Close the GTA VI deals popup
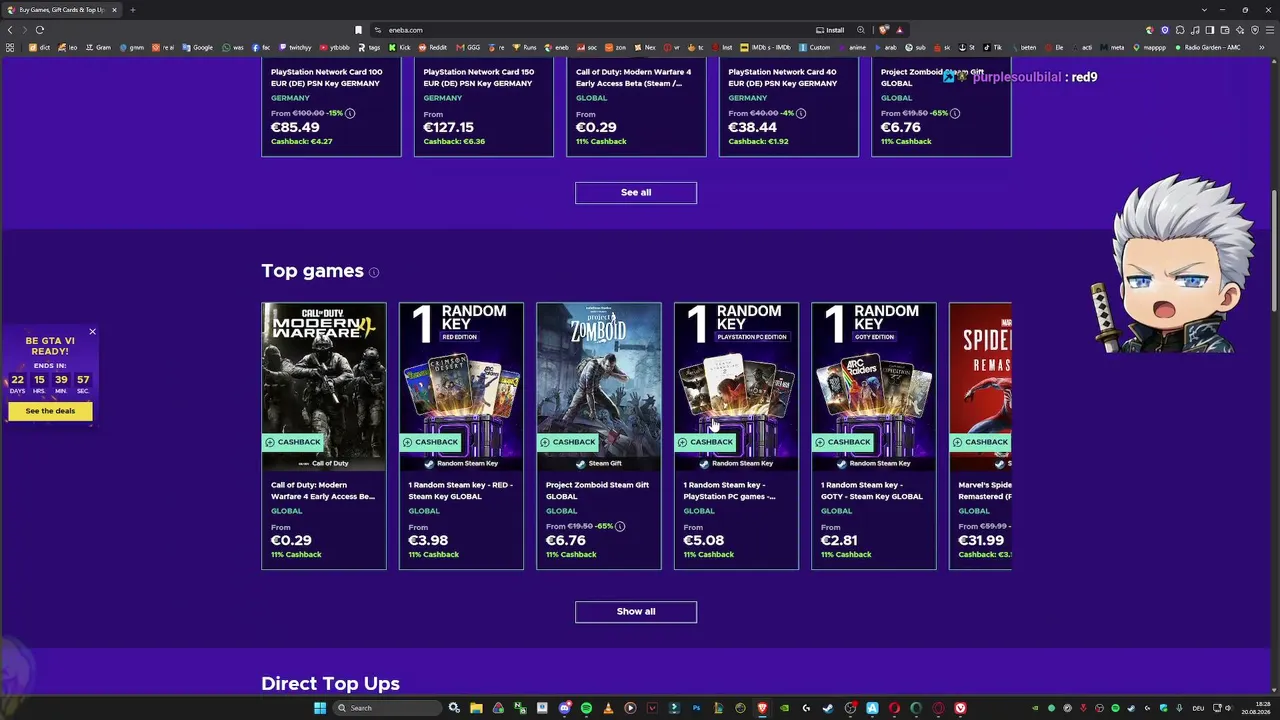Image resolution: width=1280 pixels, height=720 pixels. (92, 332)
